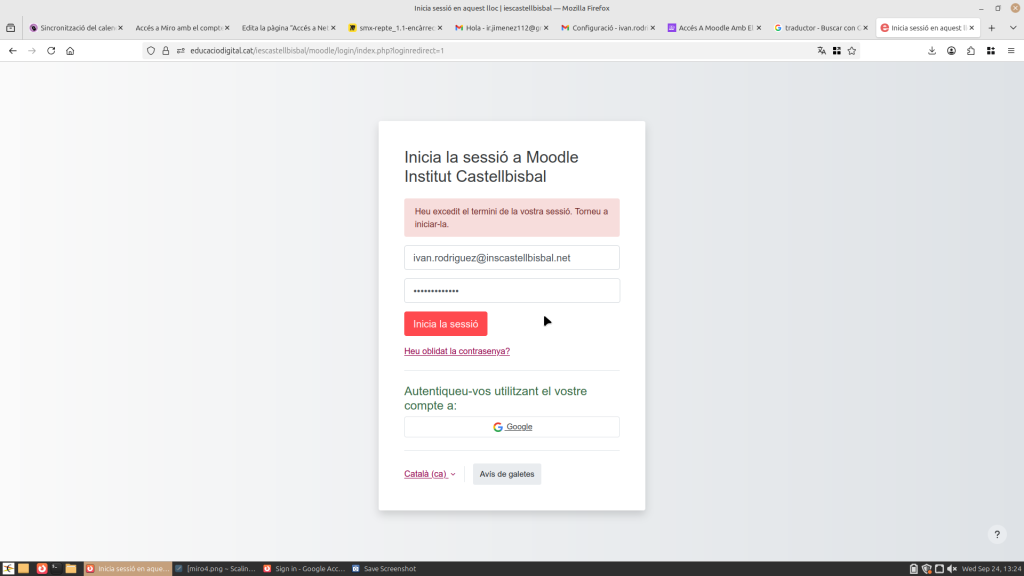This screenshot has width=1024, height=576.
Task: Open the list all tabs dropdown
Action: 1010,28
